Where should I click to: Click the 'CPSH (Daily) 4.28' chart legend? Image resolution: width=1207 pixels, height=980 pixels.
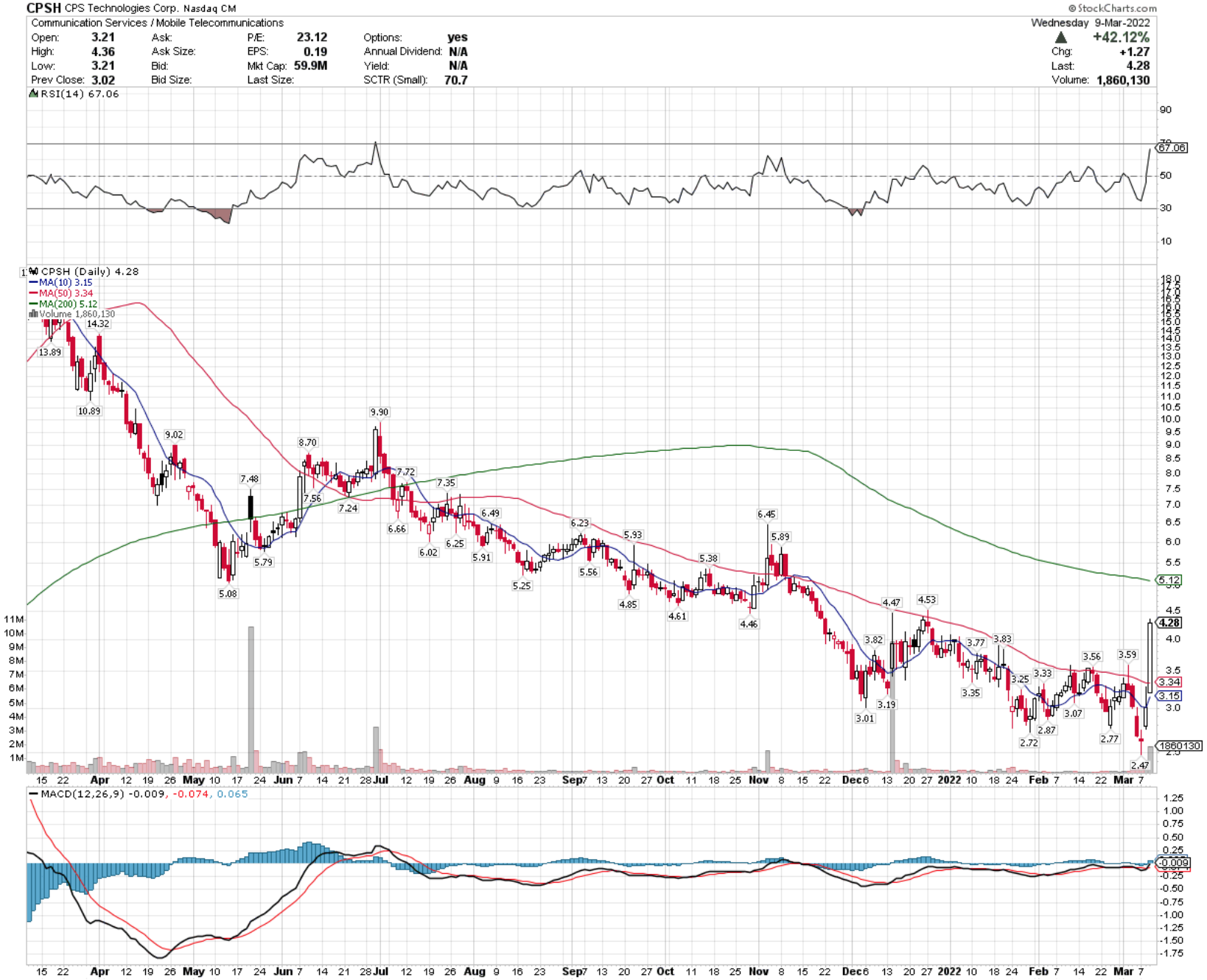click(90, 271)
